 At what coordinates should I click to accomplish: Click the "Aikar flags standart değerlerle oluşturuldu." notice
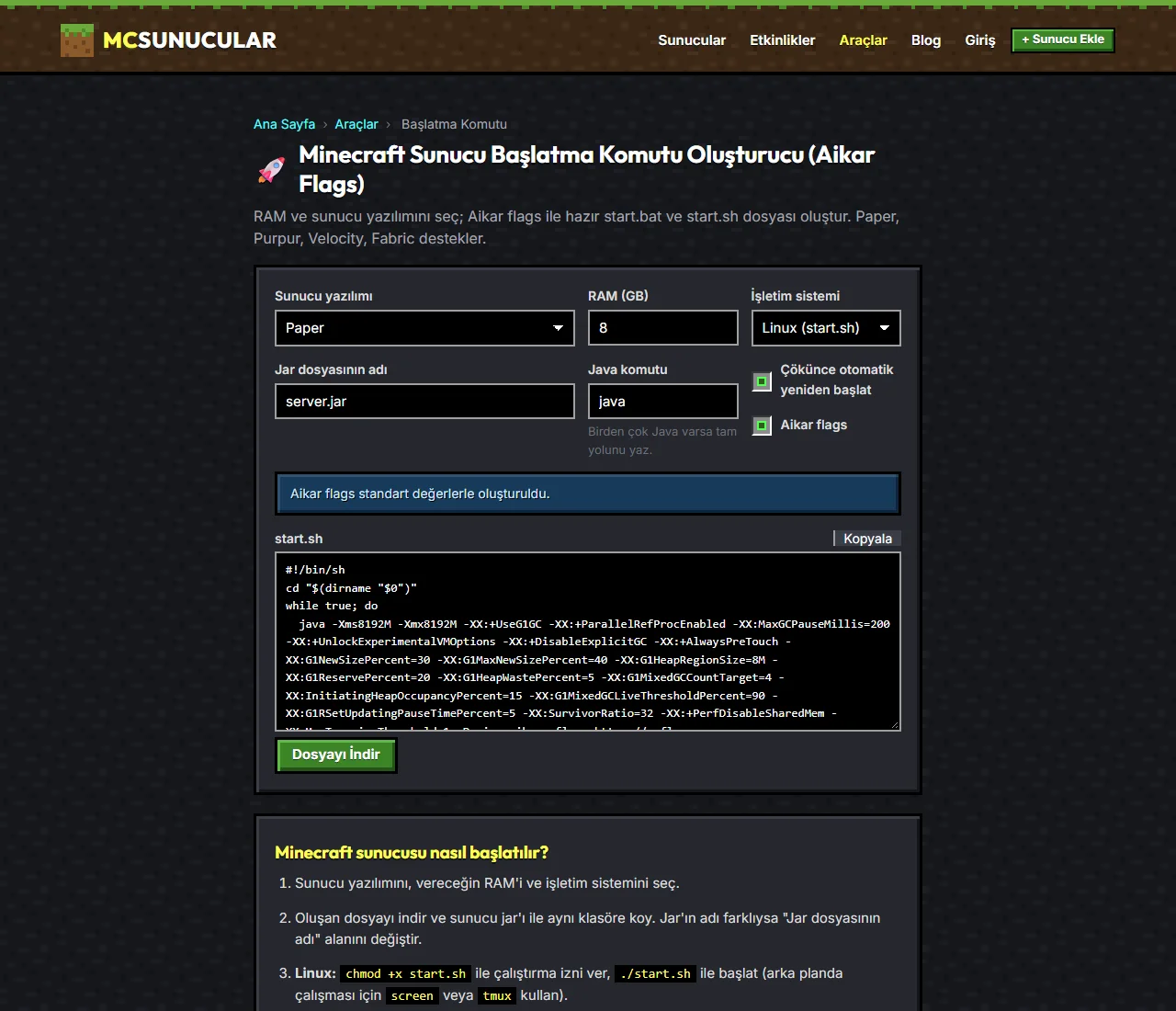point(588,494)
